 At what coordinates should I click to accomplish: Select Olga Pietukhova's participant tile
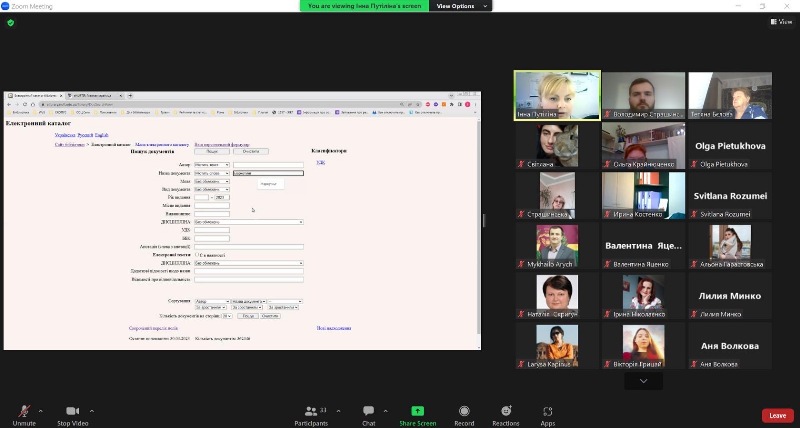[730, 146]
